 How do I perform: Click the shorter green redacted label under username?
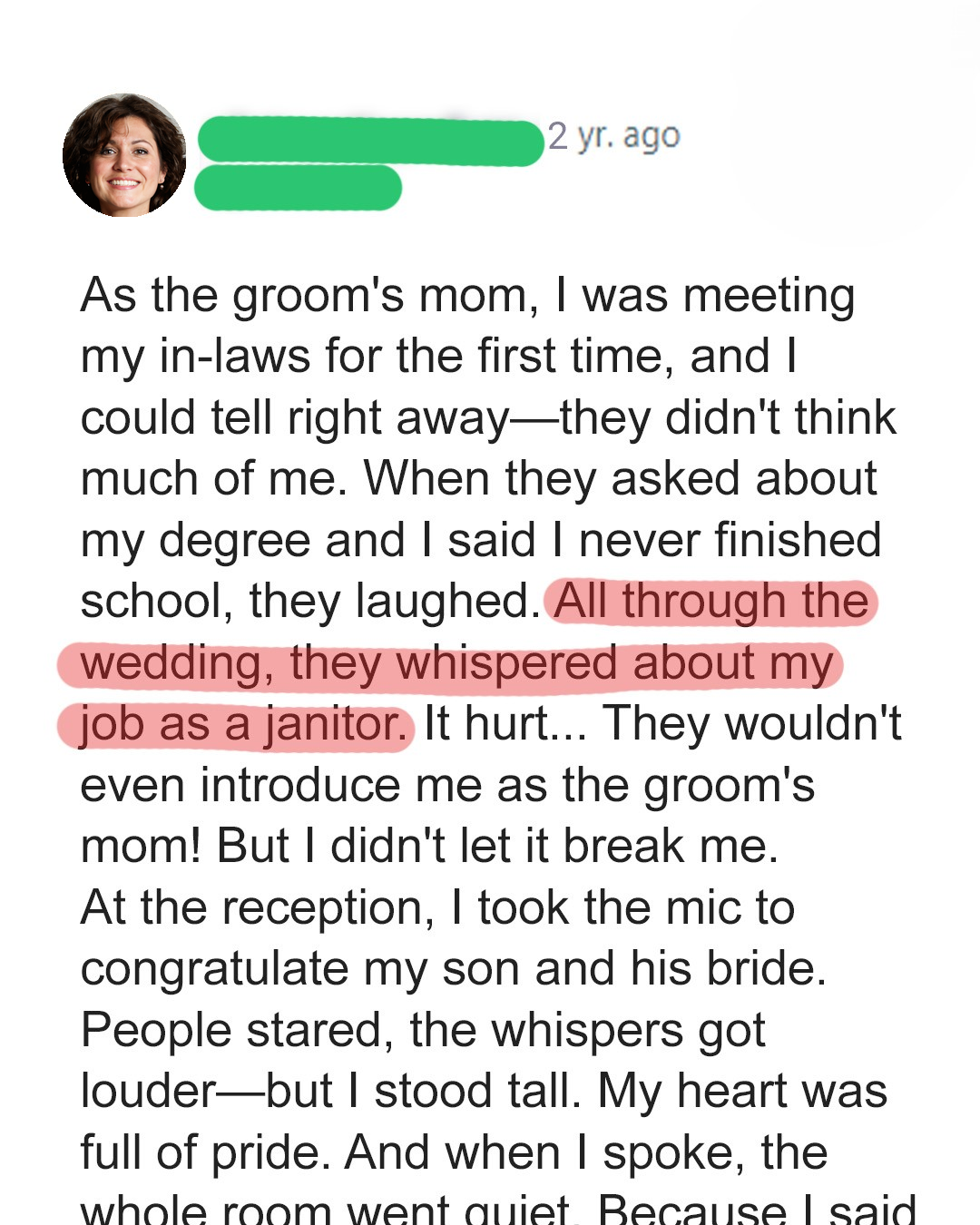(x=298, y=188)
